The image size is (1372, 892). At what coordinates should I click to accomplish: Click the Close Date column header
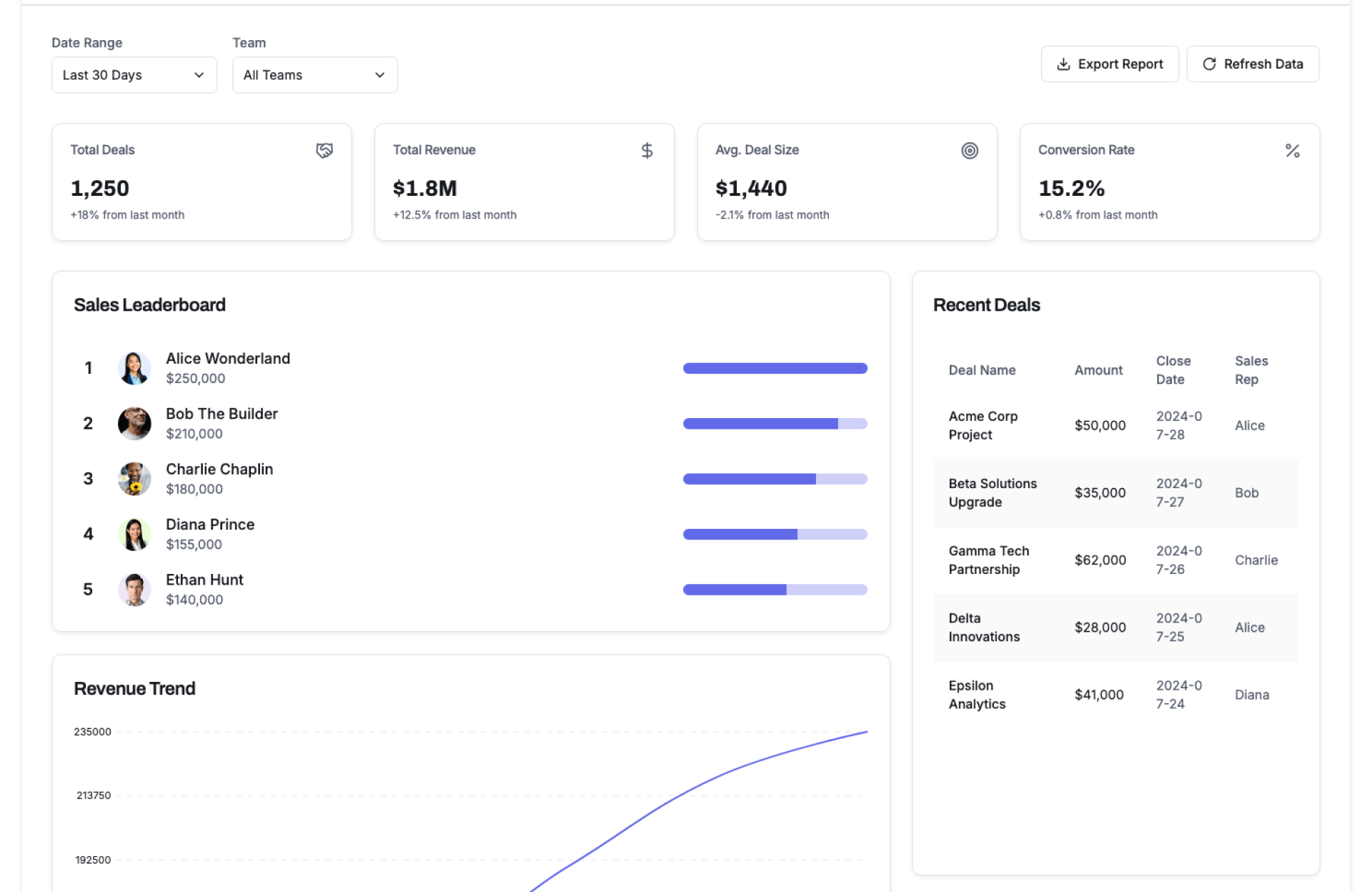pyautogui.click(x=1173, y=370)
